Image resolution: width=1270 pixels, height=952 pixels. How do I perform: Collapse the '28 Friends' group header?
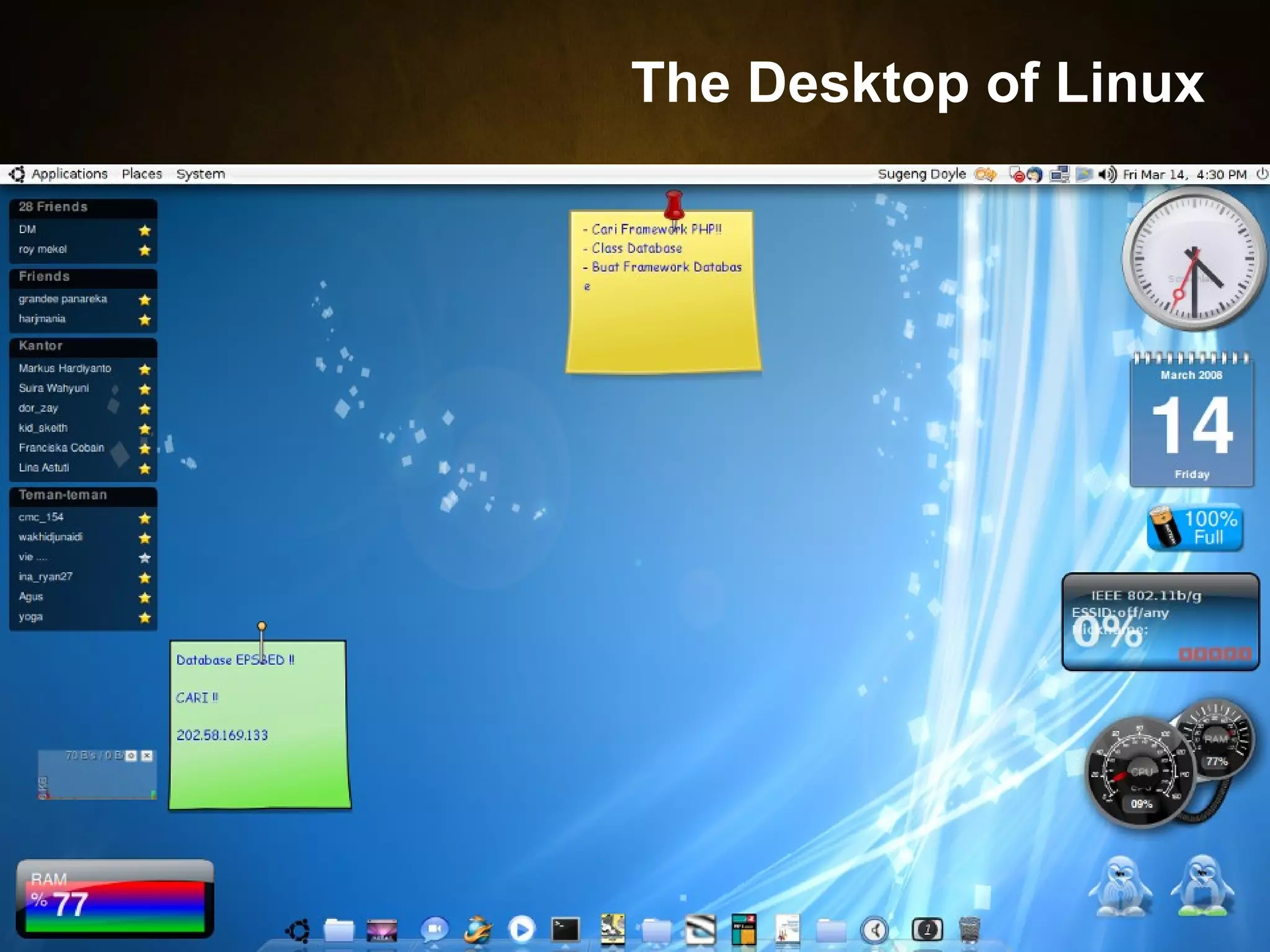point(83,208)
